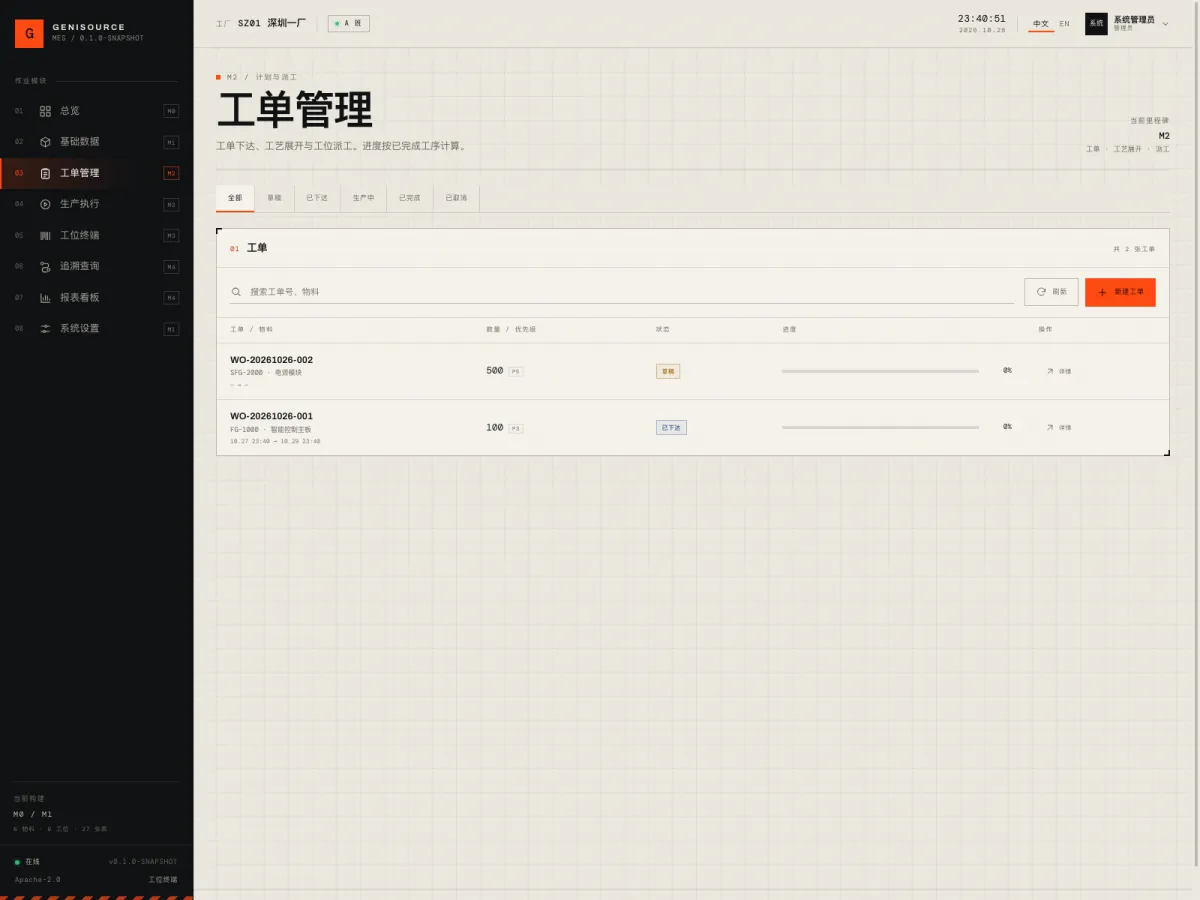Click the orange G logo of Genisource
This screenshot has width=1200, height=900.
(29, 33)
